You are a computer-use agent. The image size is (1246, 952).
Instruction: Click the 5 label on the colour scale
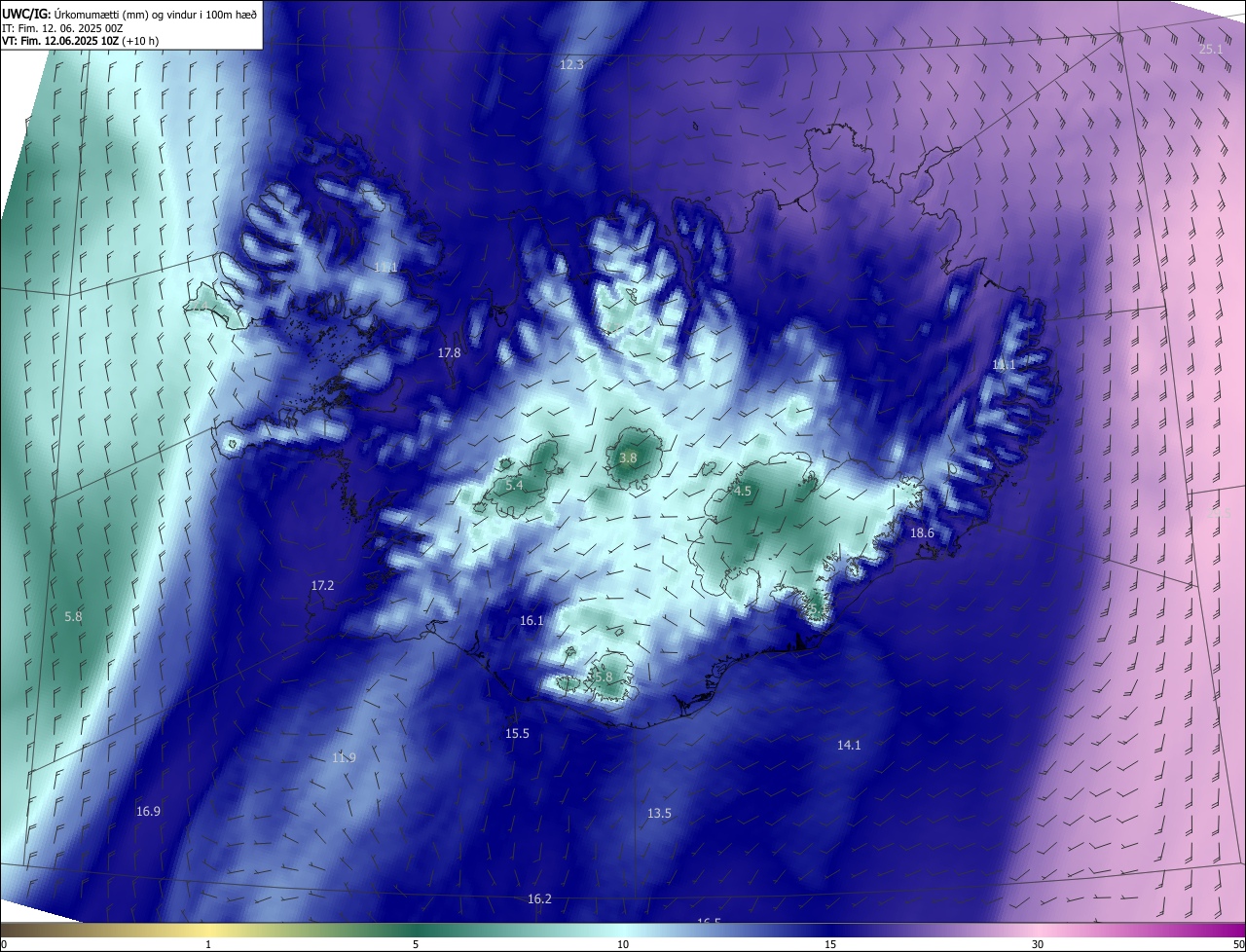pos(416,944)
